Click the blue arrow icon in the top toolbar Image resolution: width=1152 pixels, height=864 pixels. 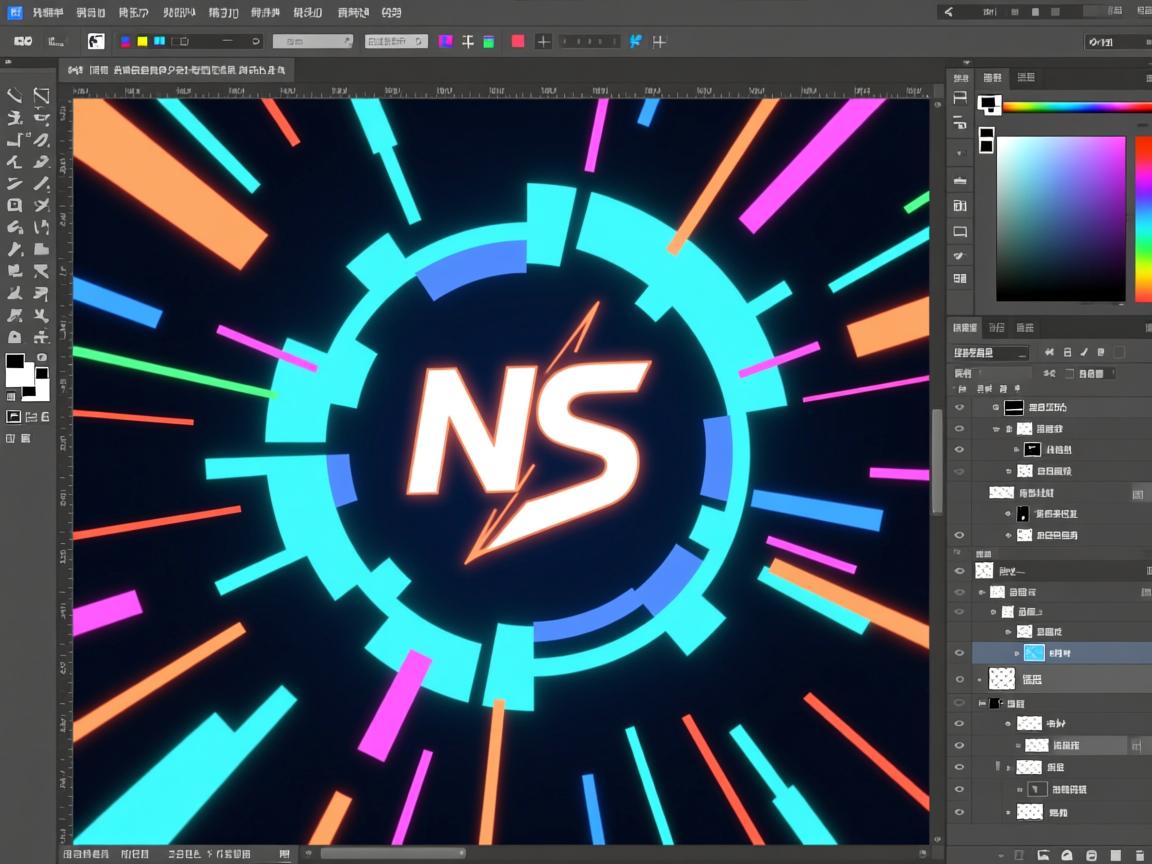[634, 41]
